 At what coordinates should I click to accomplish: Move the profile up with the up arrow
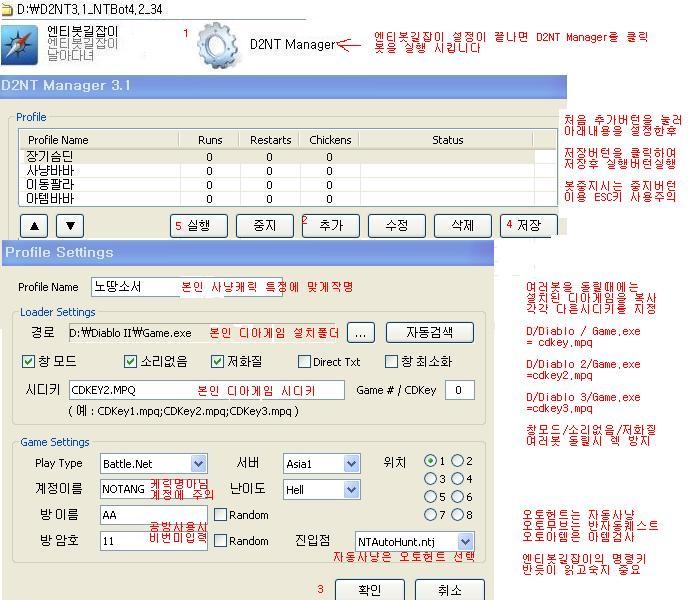34,226
